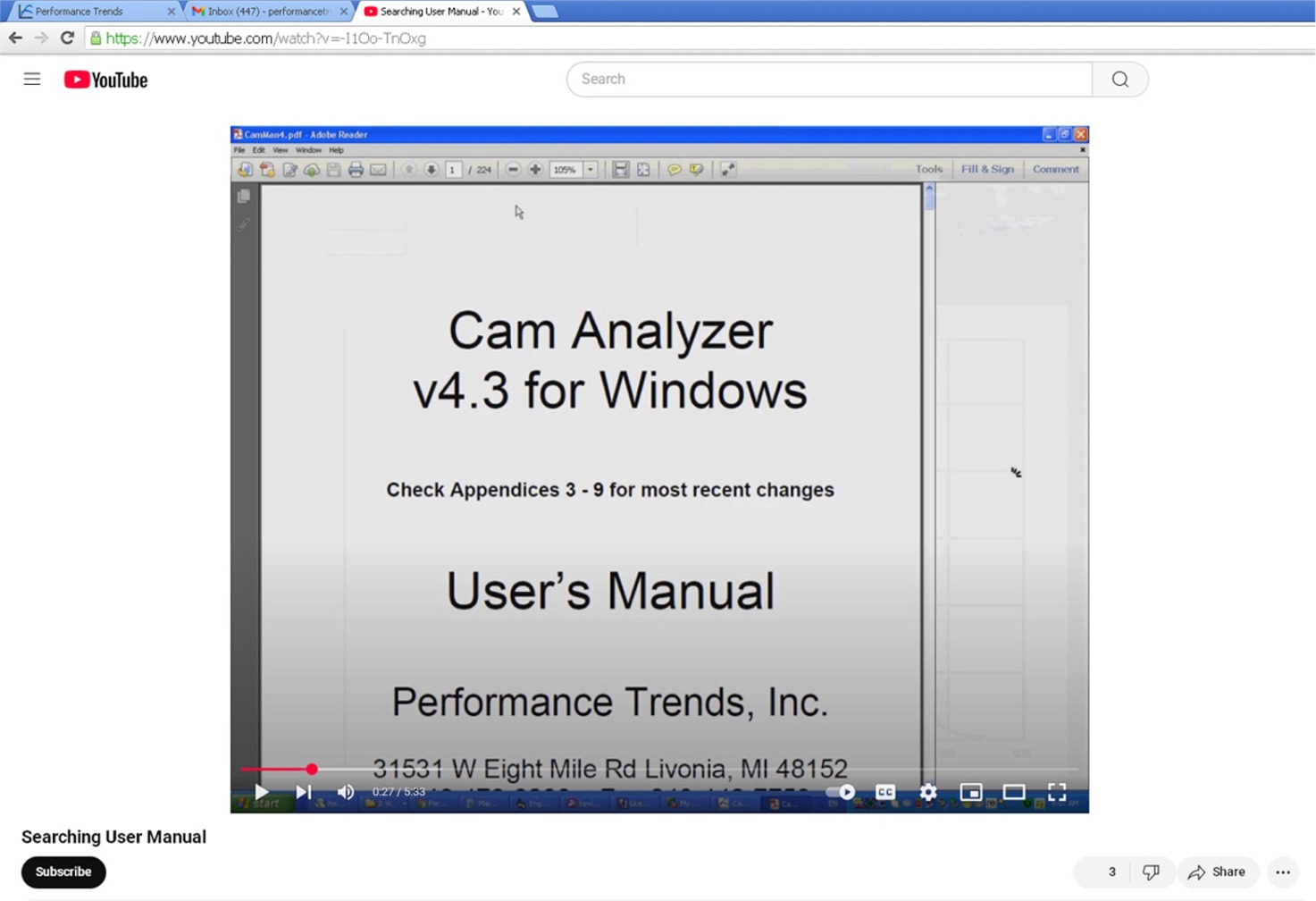Click the green secure padlock in address bar
The height and width of the screenshot is (901, 1316).
(x=96, y=38)
